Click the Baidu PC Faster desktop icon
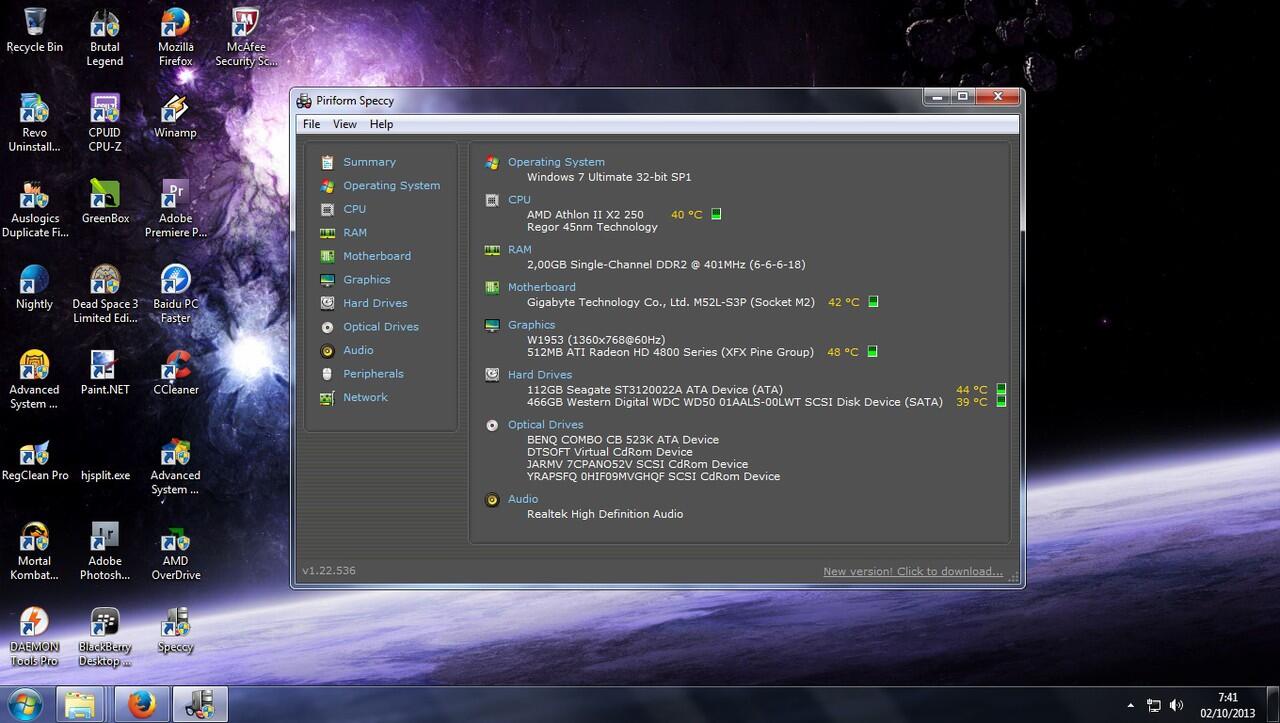Viewport: 1280px width, 723px height. pyautogui.click(x=175, y=295)
